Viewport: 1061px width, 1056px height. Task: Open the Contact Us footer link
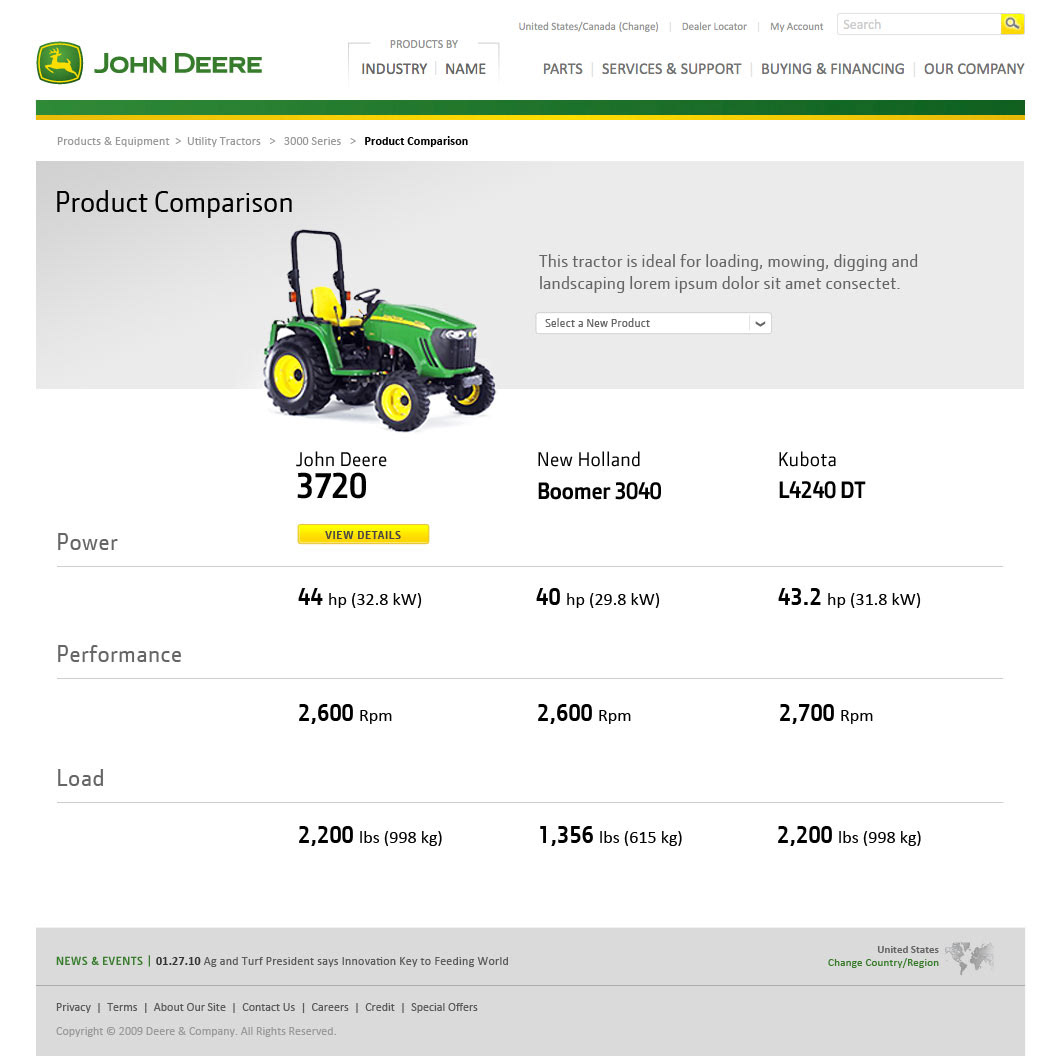point(269,1007)
